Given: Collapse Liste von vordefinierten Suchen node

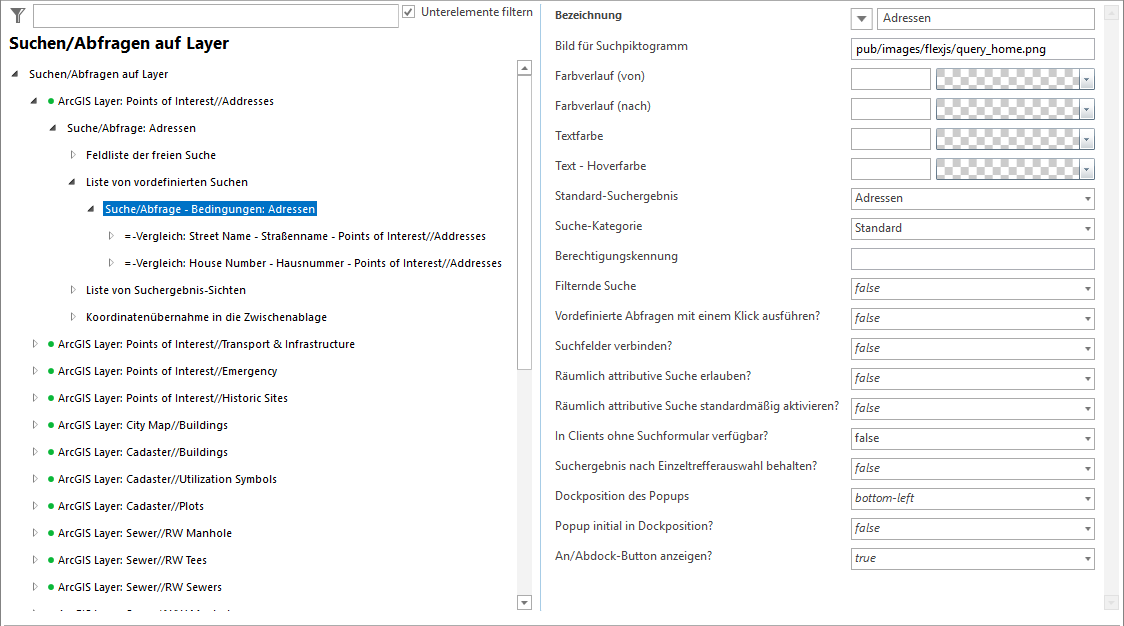Looking at the screenshot, I should click(x=73, y=182).
